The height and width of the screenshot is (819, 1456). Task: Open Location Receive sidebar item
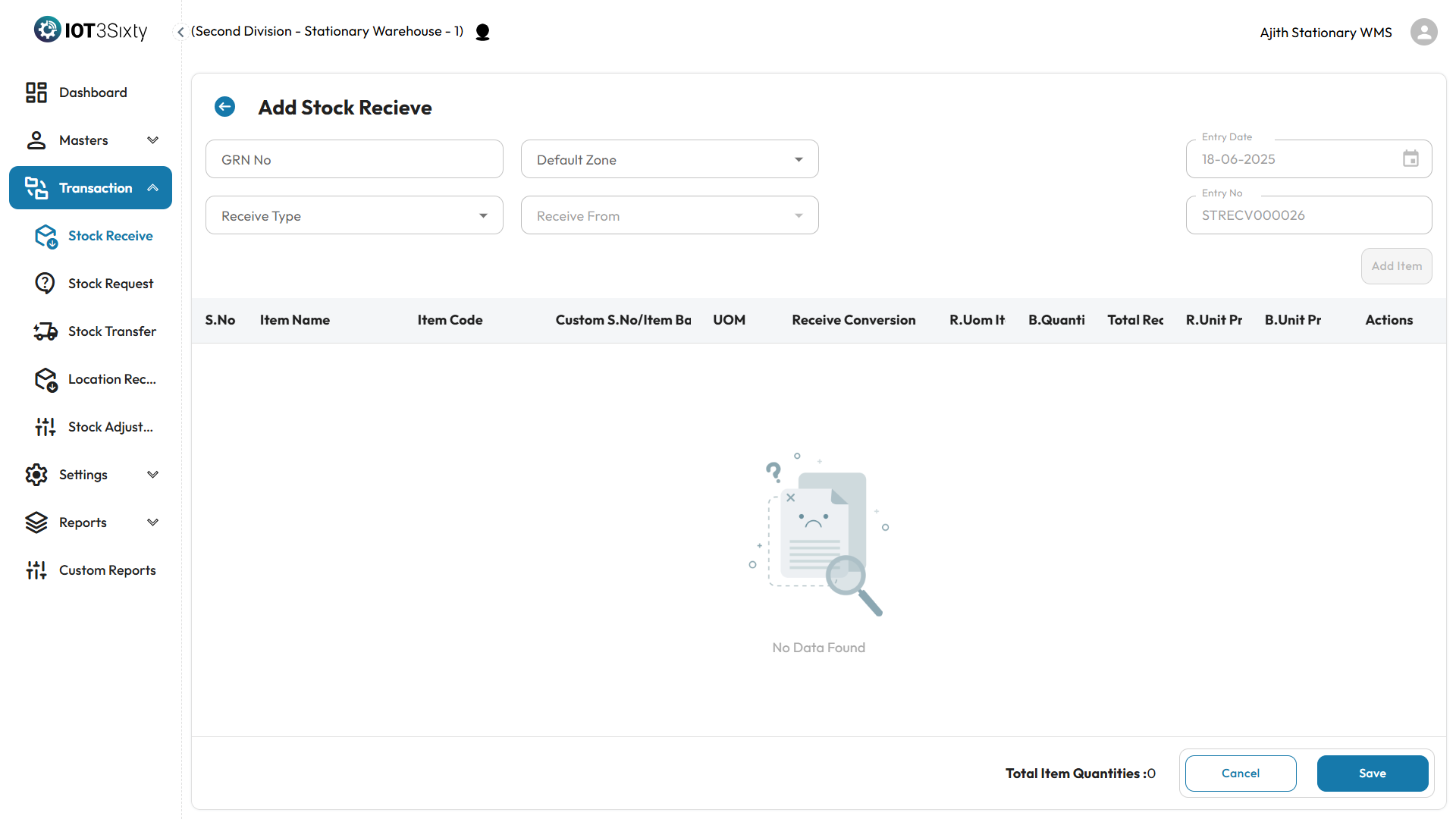click(x=111, y=379)
